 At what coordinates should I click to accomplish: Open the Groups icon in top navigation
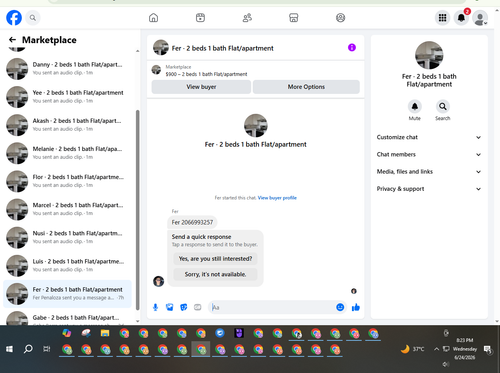click(340, 18)
